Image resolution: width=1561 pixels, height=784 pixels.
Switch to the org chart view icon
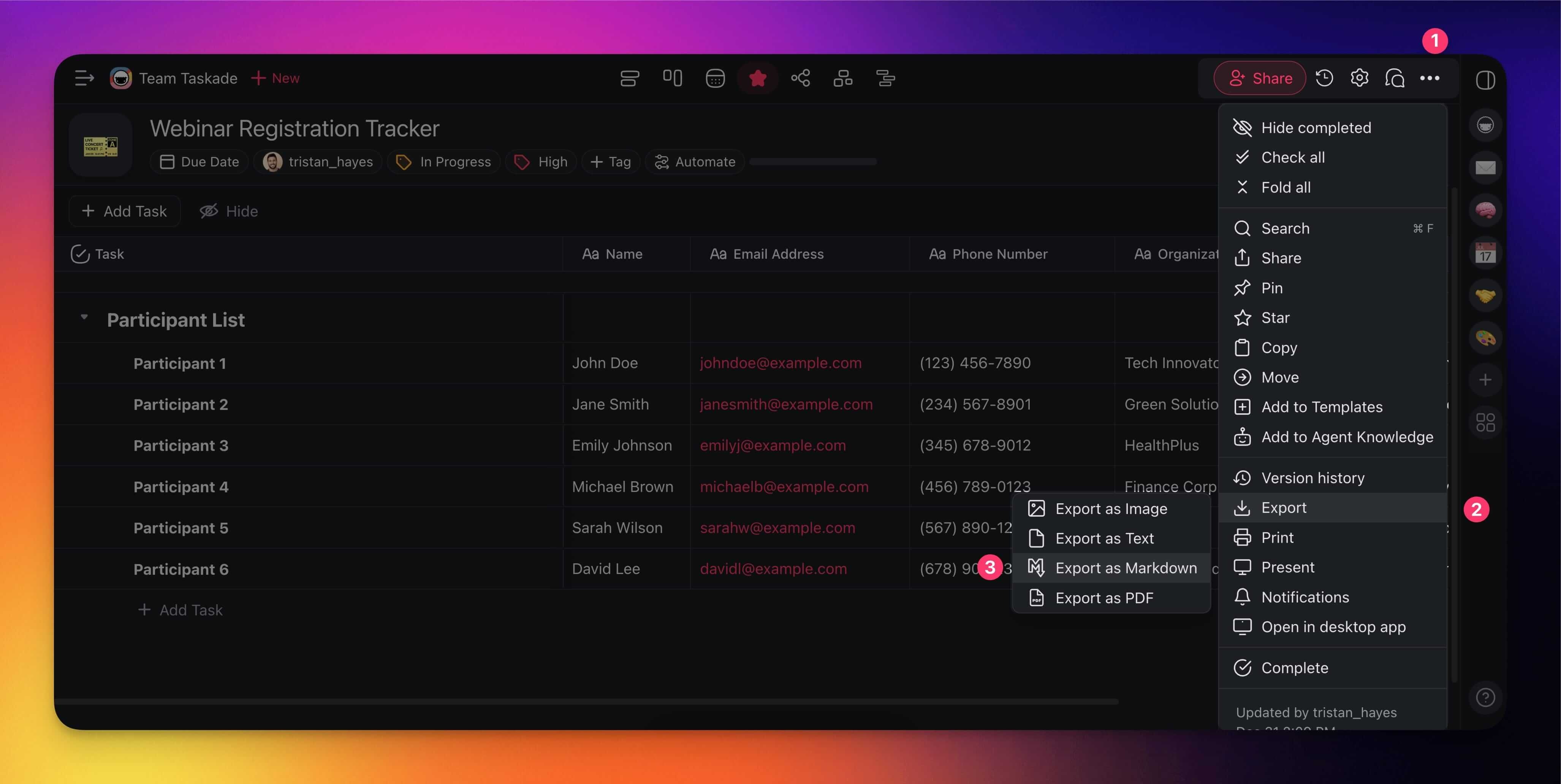coord(842,78)
